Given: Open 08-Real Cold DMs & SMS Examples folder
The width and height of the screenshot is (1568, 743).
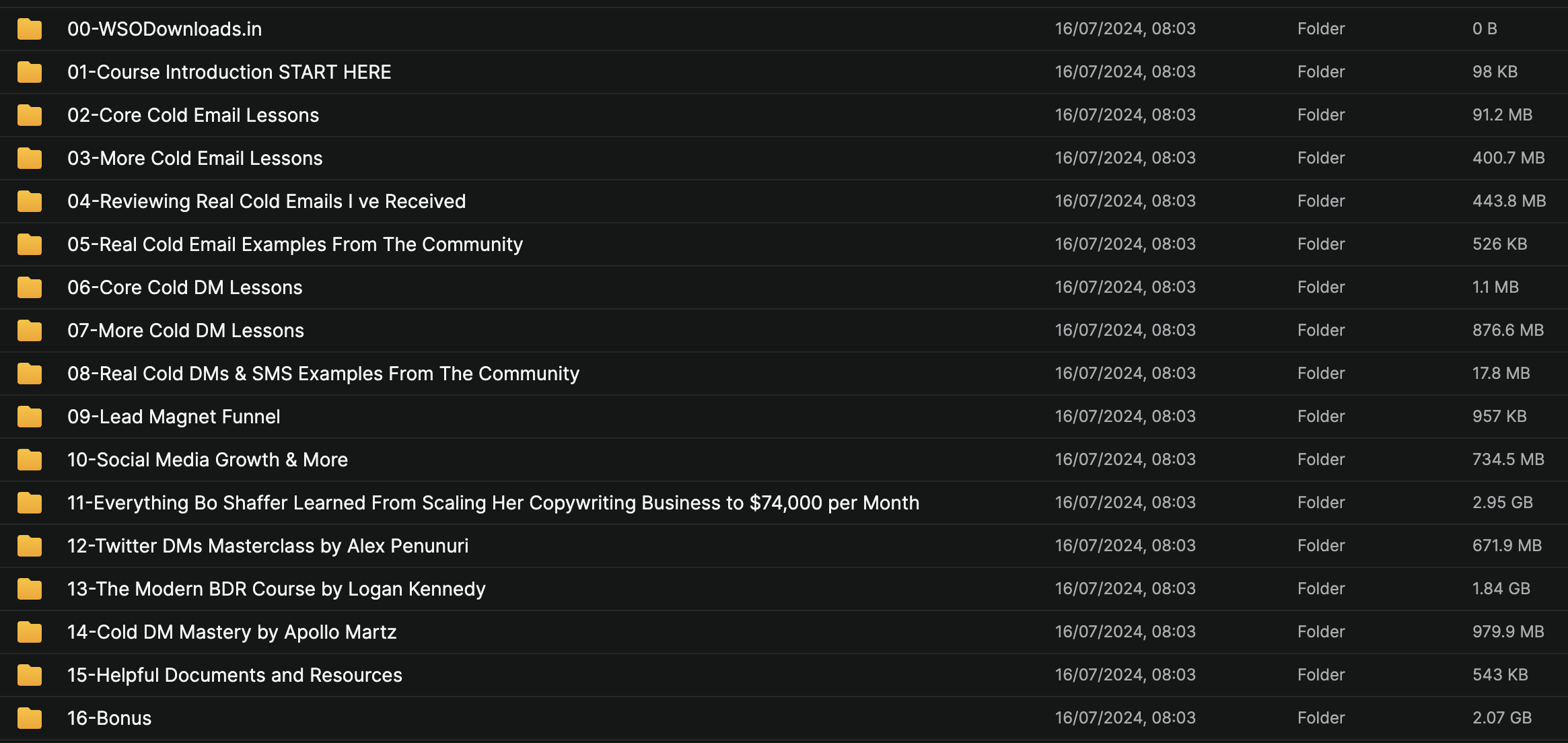Looking at the screenshot, I should pyautogui.click(x=323, y=374).
